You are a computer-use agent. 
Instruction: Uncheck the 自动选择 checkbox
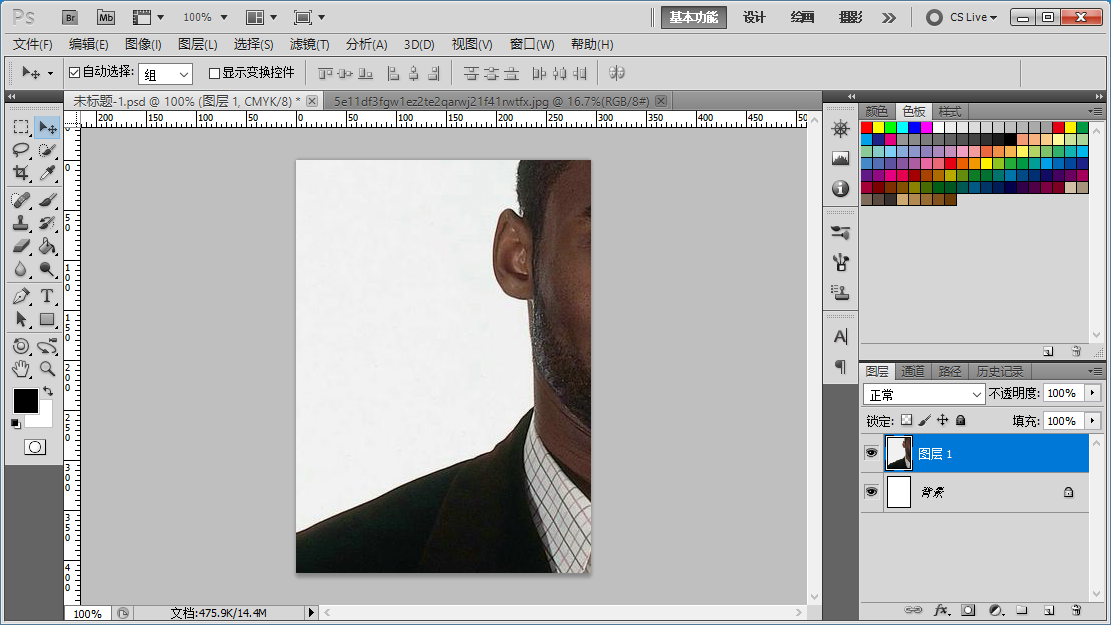coord(74,73)
